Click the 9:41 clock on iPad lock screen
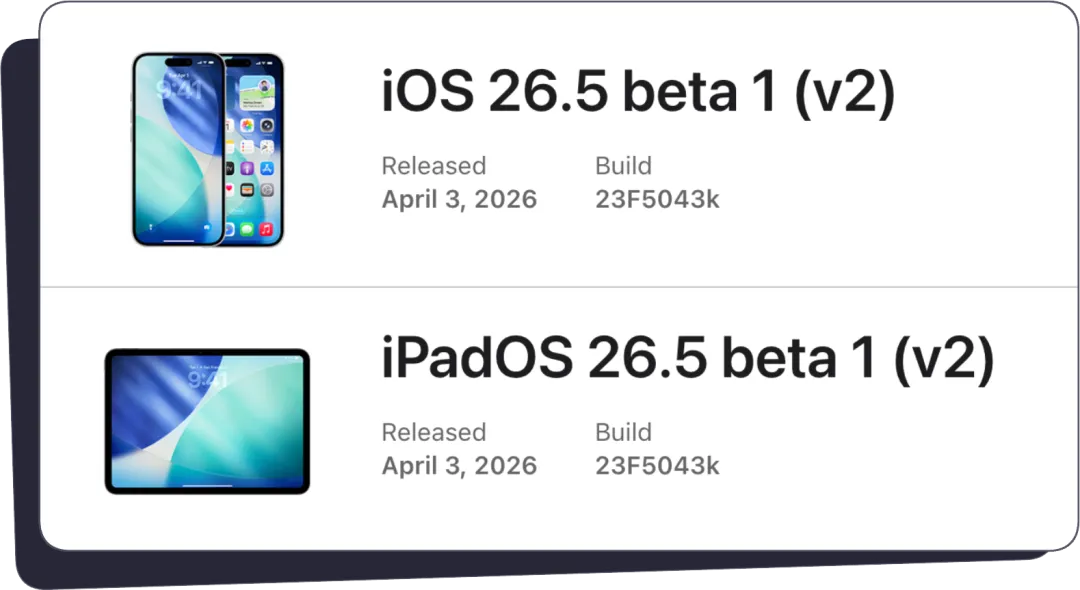 tap(207, 380)
